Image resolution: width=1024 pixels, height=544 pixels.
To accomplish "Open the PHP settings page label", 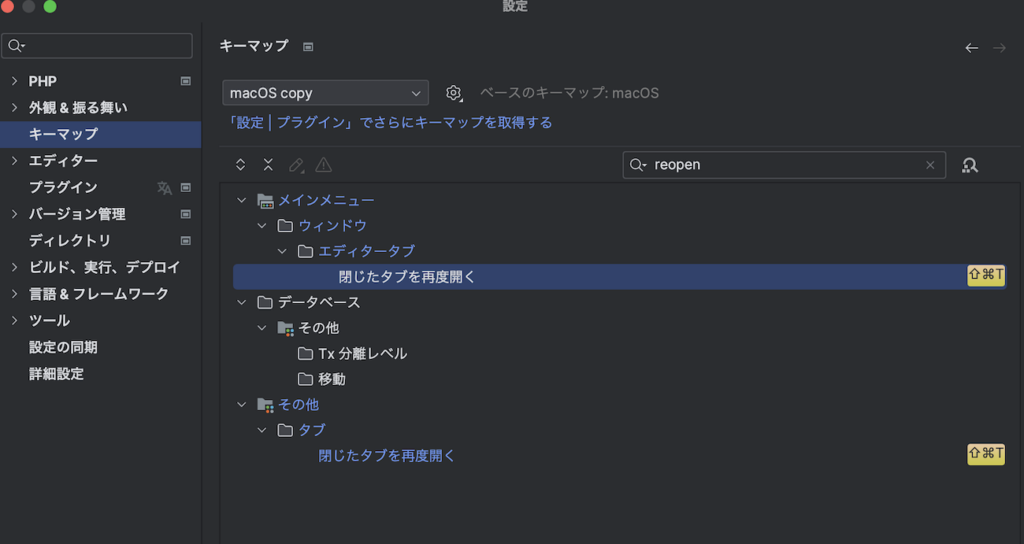I will point(42,81).
